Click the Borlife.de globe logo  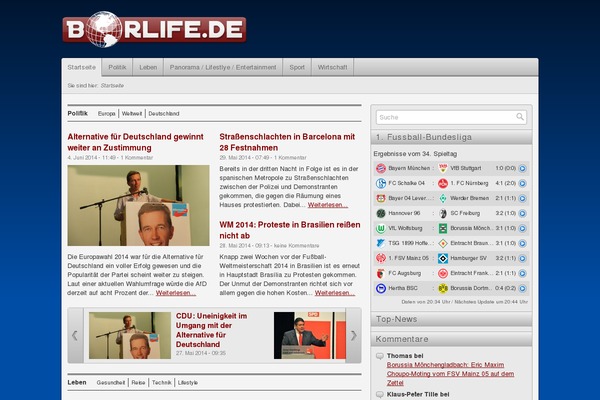[x=154, y=29]
